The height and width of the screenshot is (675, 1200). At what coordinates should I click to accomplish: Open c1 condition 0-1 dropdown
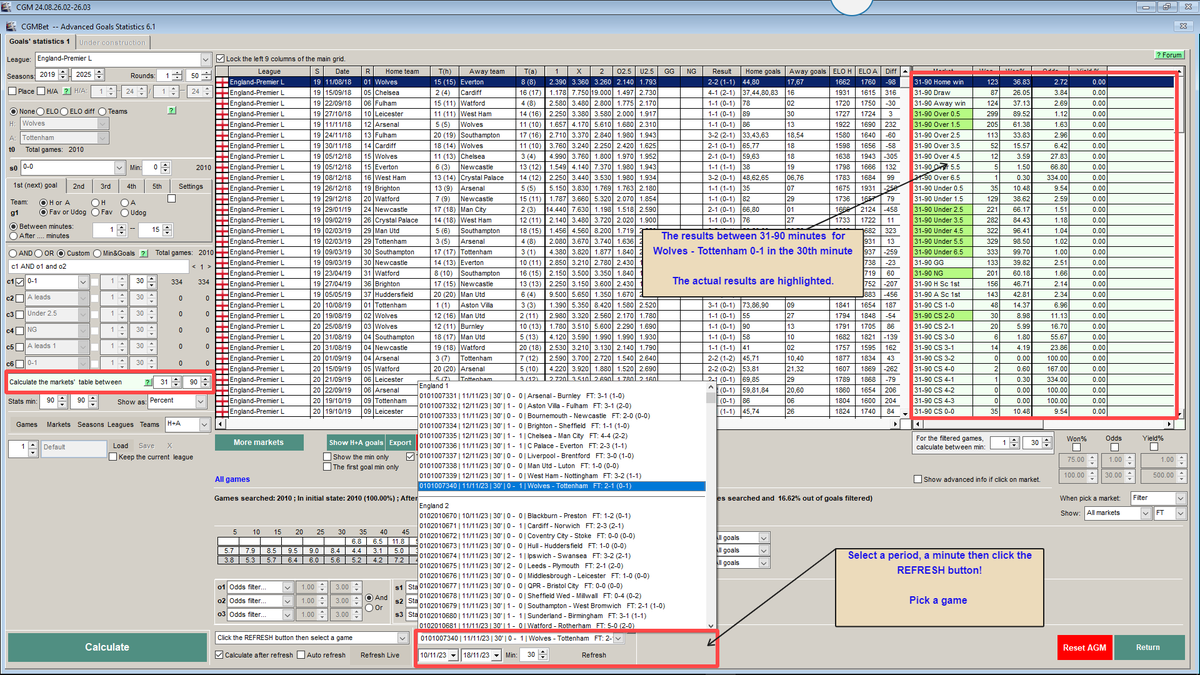83,283
